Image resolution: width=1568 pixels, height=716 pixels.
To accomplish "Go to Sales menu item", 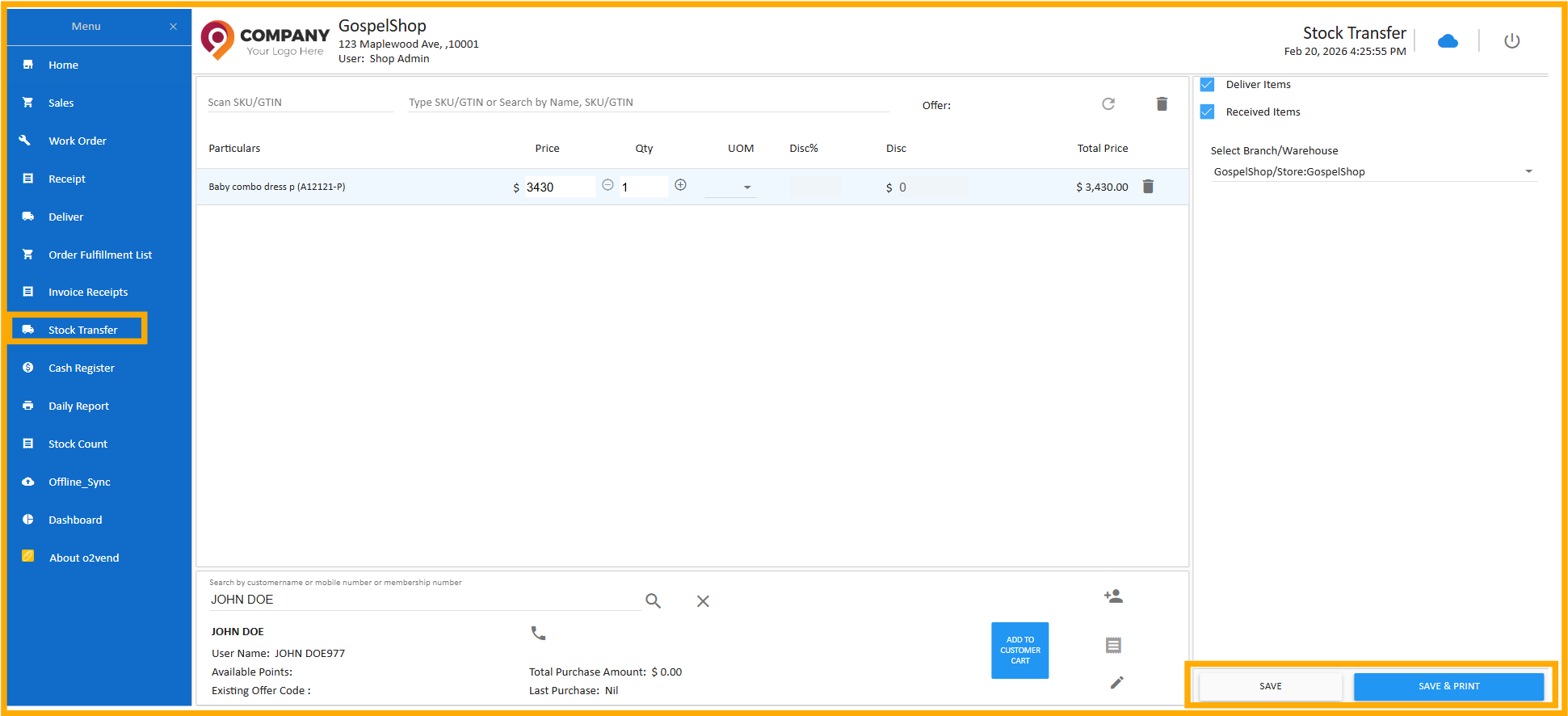I will [x=61, y=103].
